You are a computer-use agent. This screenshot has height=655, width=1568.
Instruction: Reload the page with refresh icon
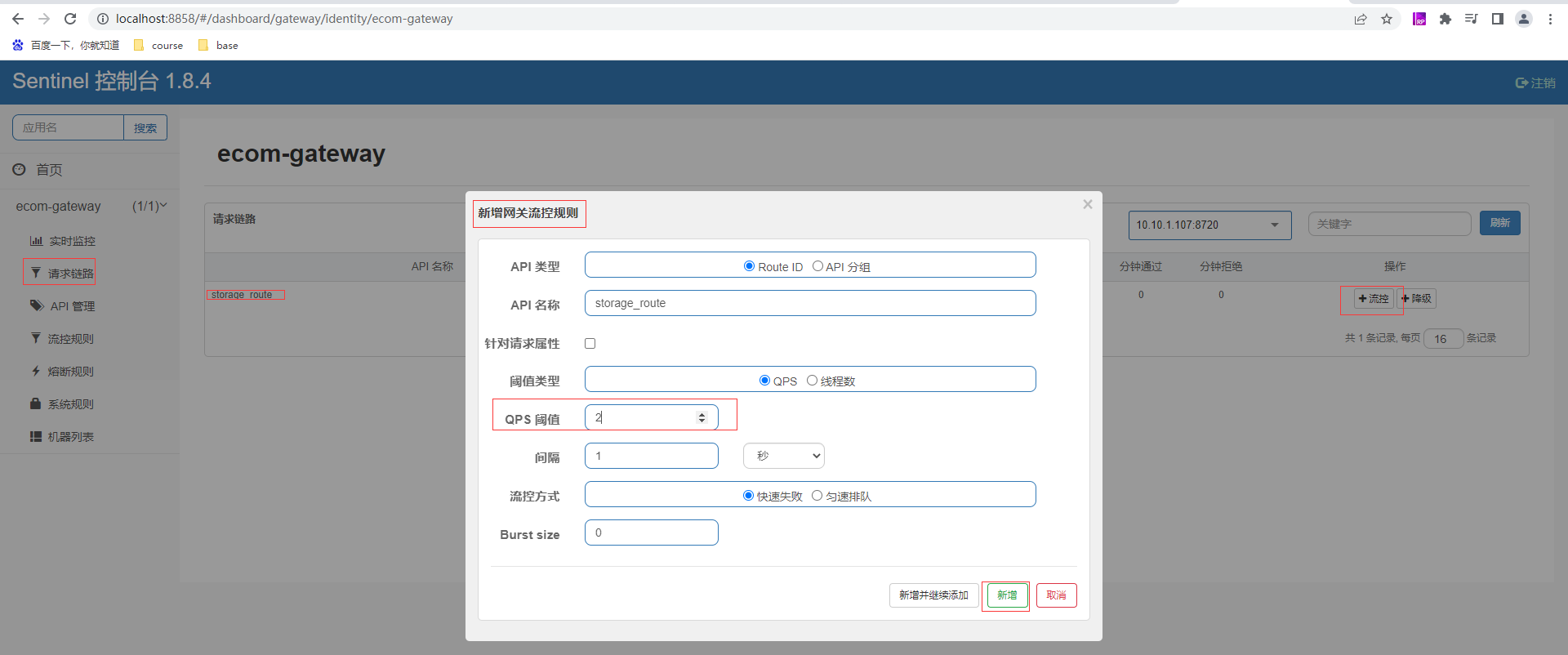click(70, 19)
